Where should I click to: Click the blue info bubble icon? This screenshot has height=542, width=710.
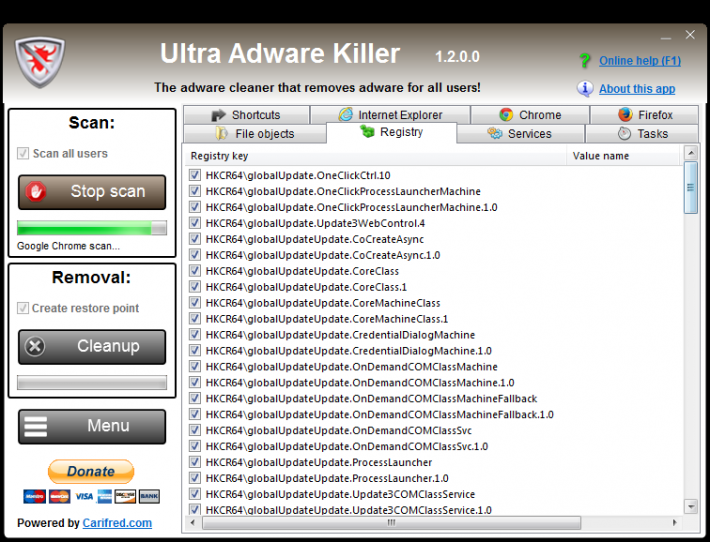(585, 89)
